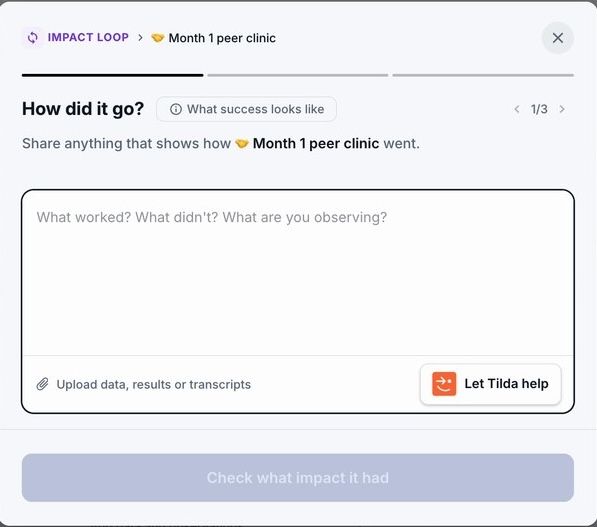Focus the What worked text area
597x527 pixels.
coord(298,273)
